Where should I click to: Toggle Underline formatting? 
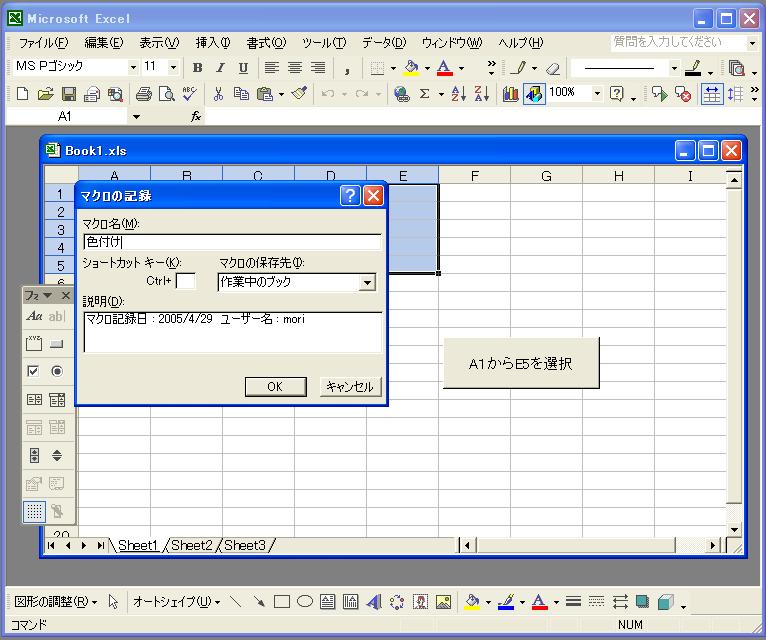coord(243,67)
